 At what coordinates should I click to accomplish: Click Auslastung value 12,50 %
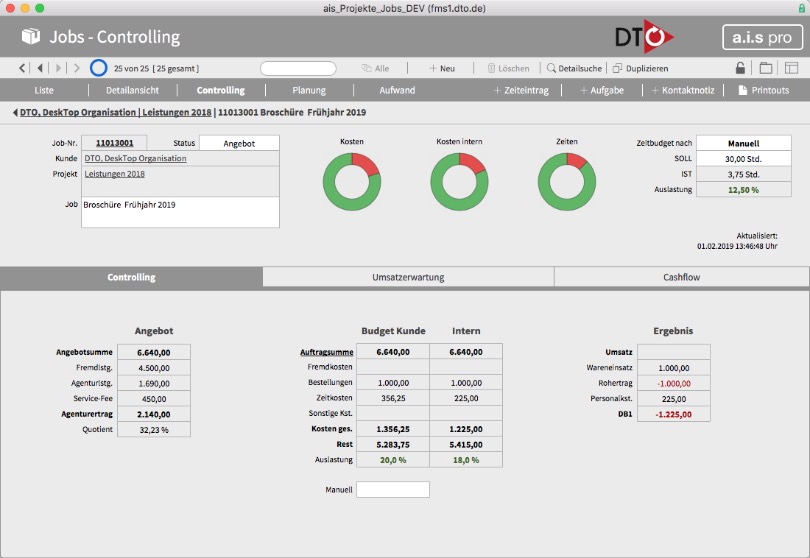[x=744, y=190]
